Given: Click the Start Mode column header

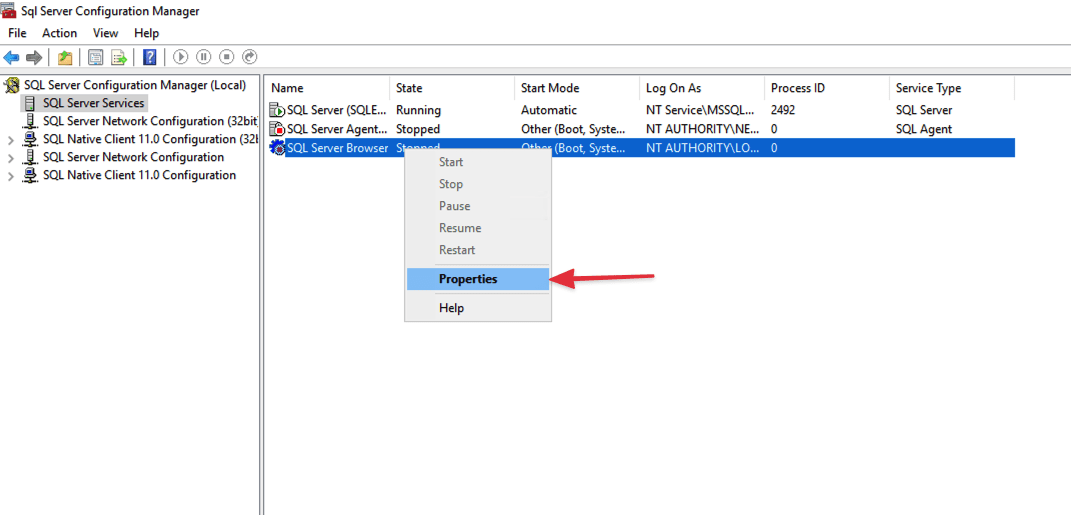Looking at the screenshot, I should 575,88.
